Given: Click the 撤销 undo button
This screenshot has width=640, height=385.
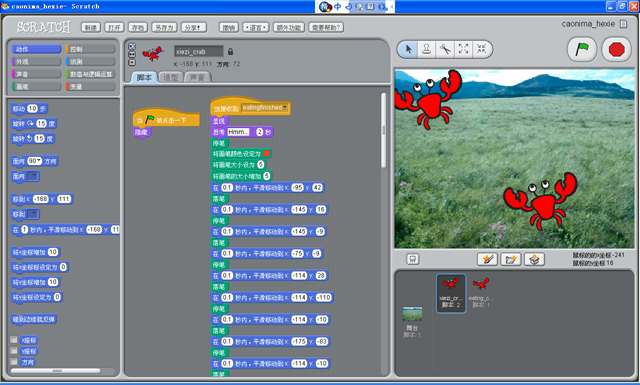Looking at the screenshot, I should pos(229,27).
